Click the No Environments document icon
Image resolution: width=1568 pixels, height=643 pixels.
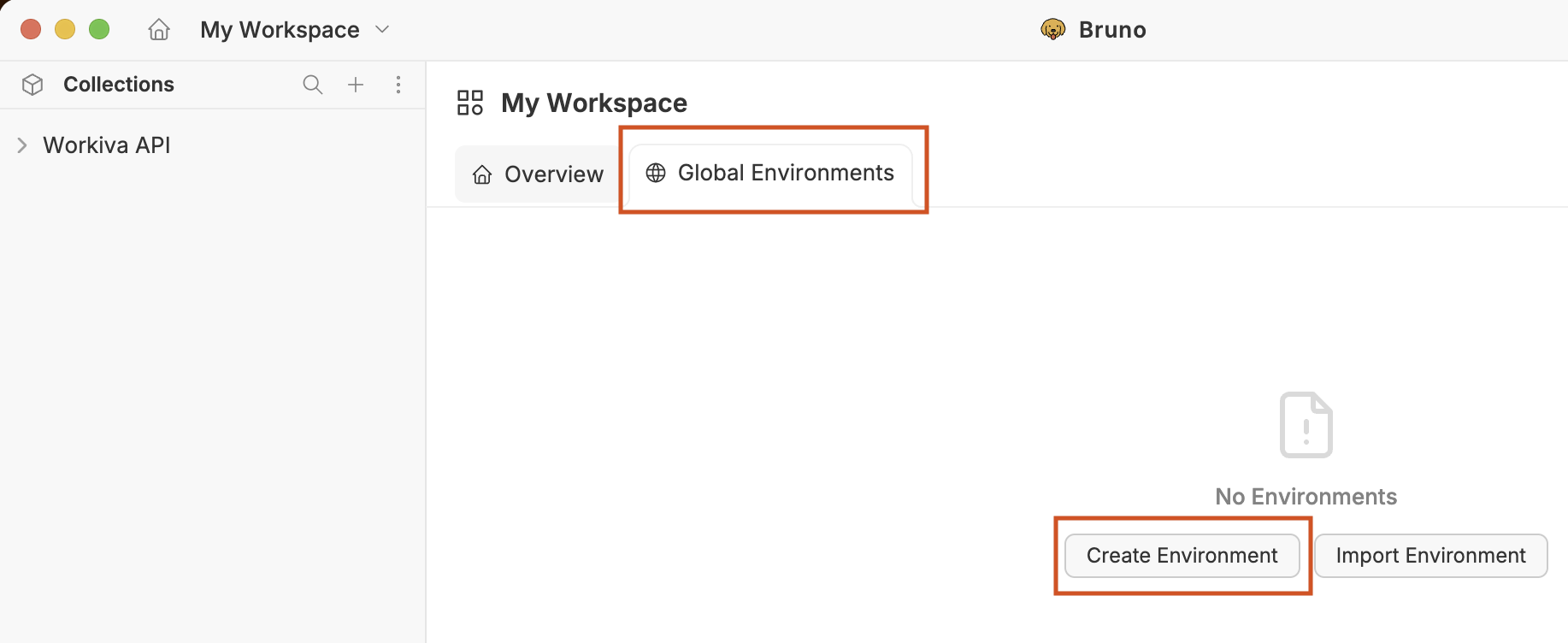(1306, 425)
